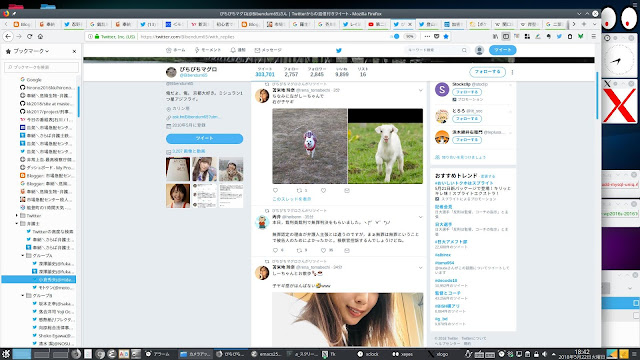The width and height of the screenshot is (640, 360).
Task: Open the Firefox library icon
Action: 496,36
